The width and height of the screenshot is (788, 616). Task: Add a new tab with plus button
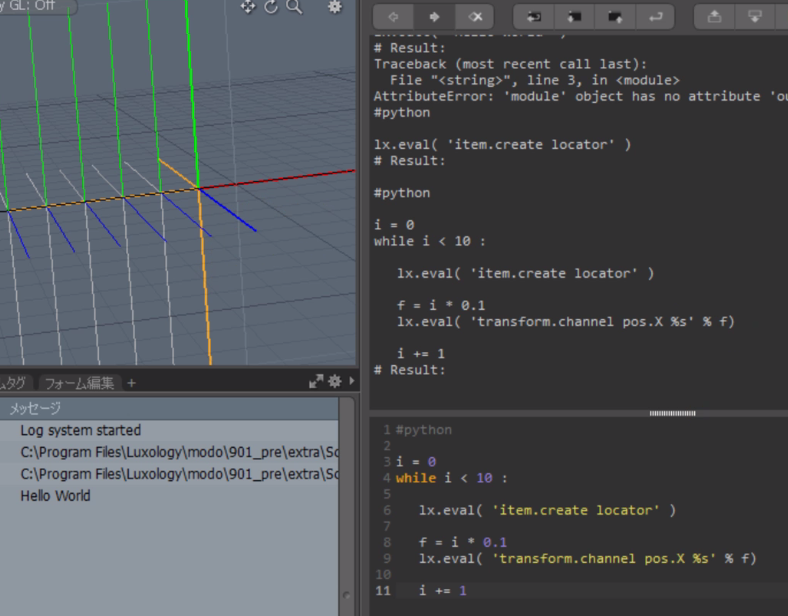[x=131, y=383]
